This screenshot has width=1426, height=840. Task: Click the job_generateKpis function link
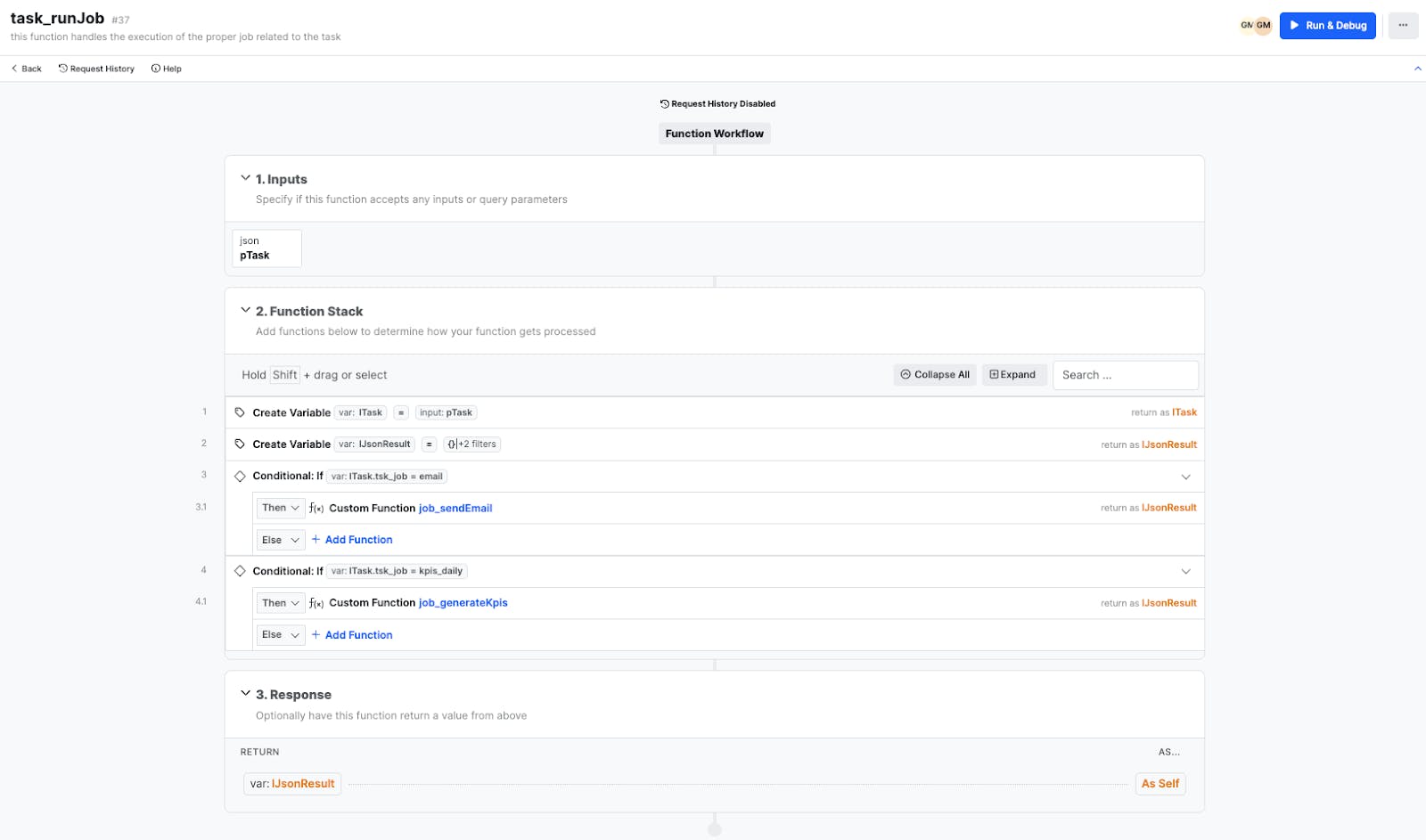click(463, 603)
